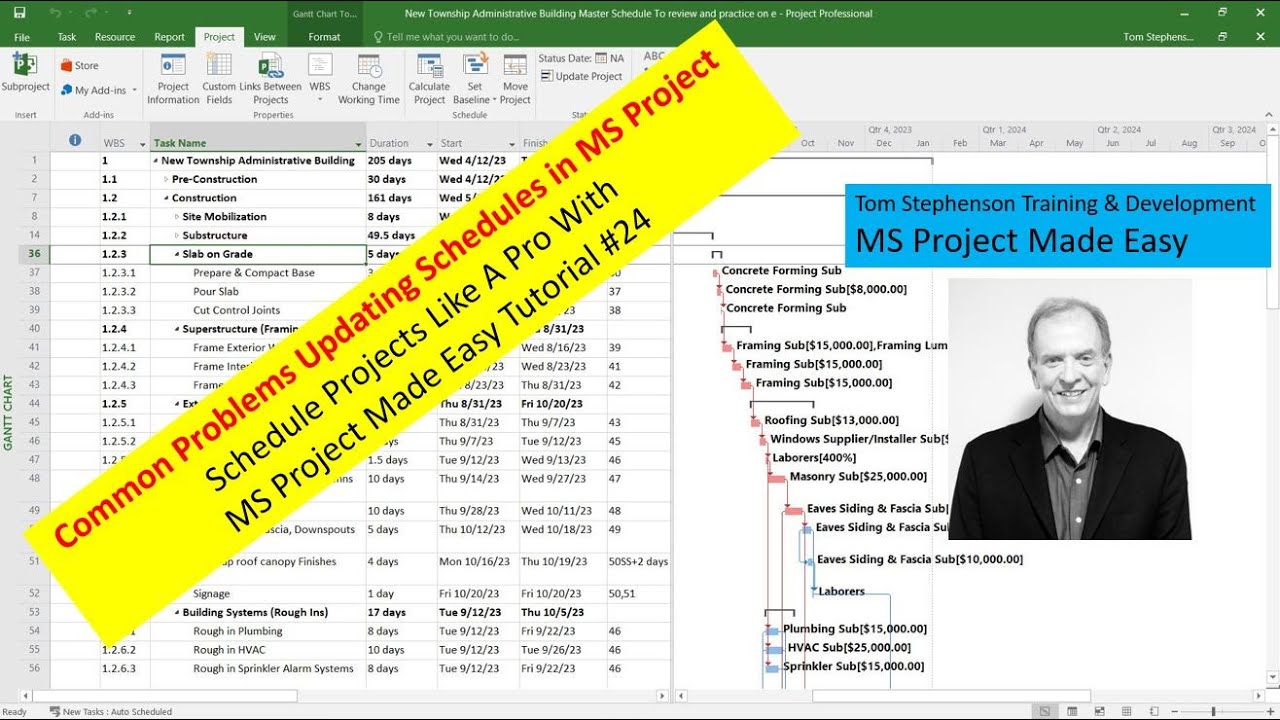Image resolution: width=1280 pixels, height=720 pixels.
Task: Expand the Pre-Construction summary task
Action: pos(166,180)
